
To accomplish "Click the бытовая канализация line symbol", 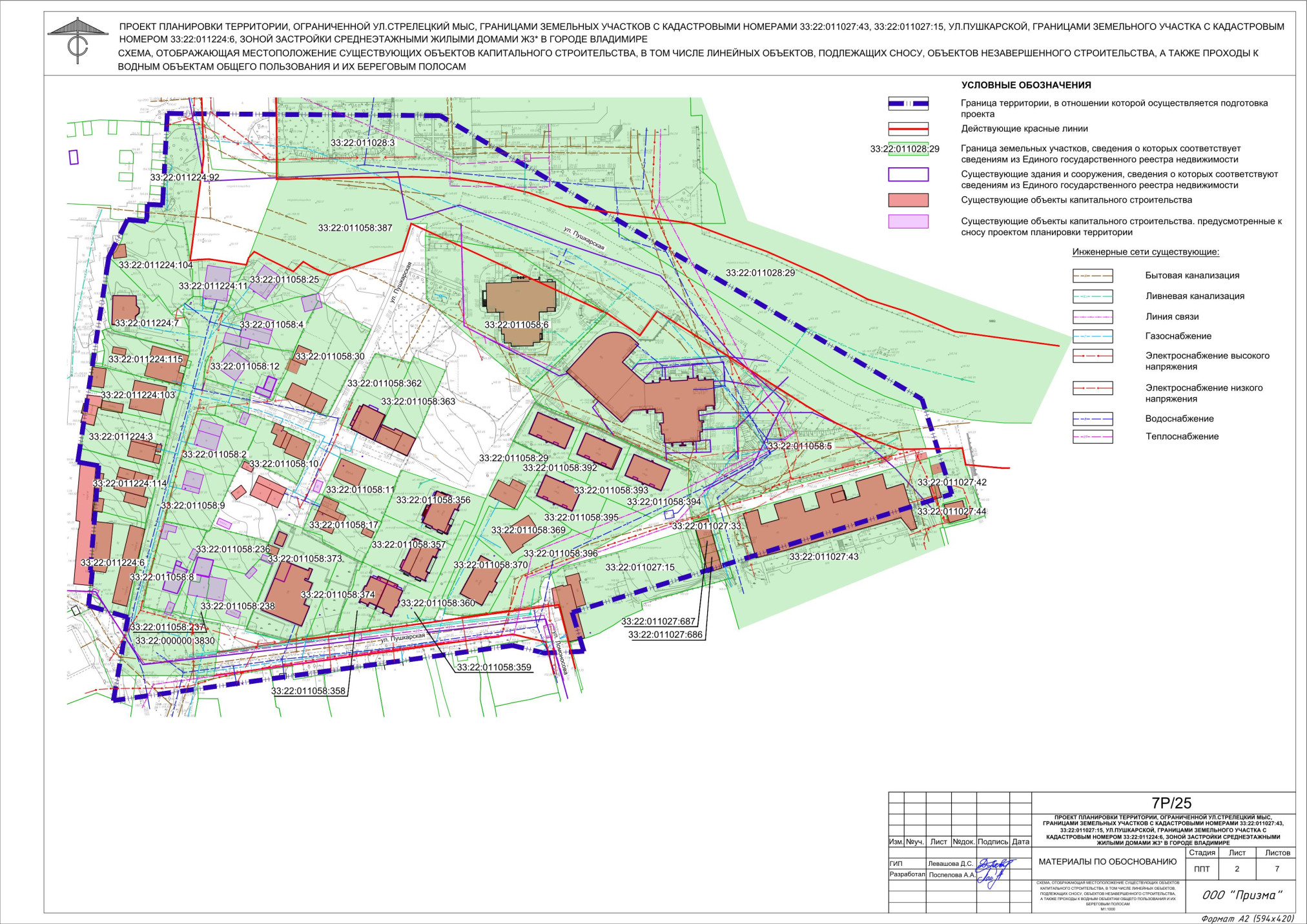I will point(1093,275).
